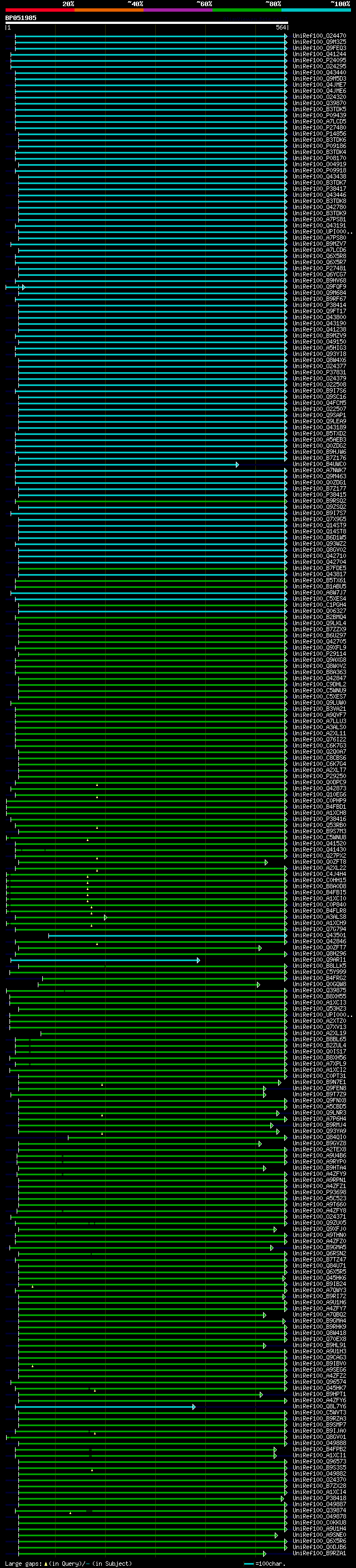Select the UniRef100_Q41430 label

coord(319,850)
